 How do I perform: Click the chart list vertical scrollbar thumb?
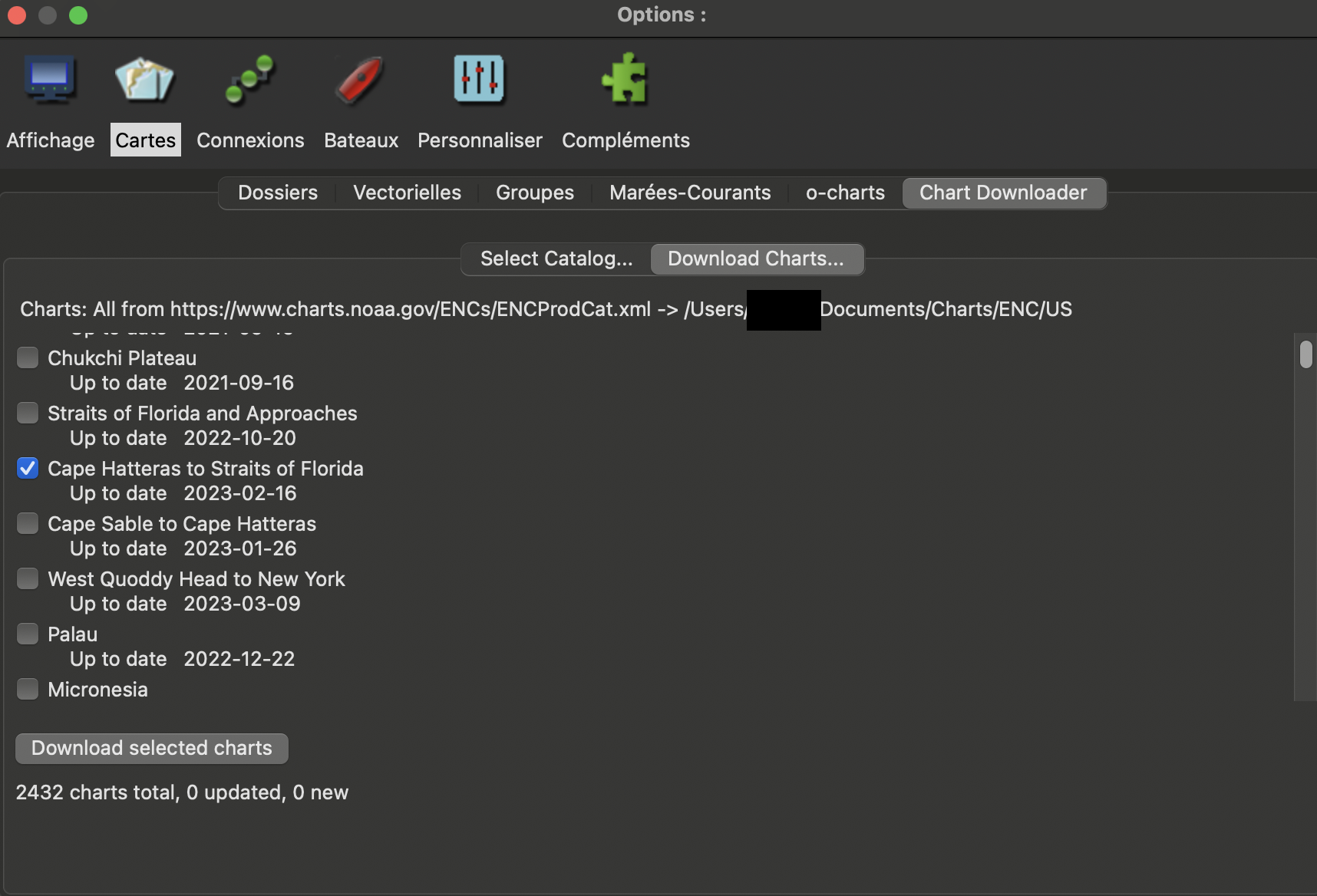(1305, 354)
